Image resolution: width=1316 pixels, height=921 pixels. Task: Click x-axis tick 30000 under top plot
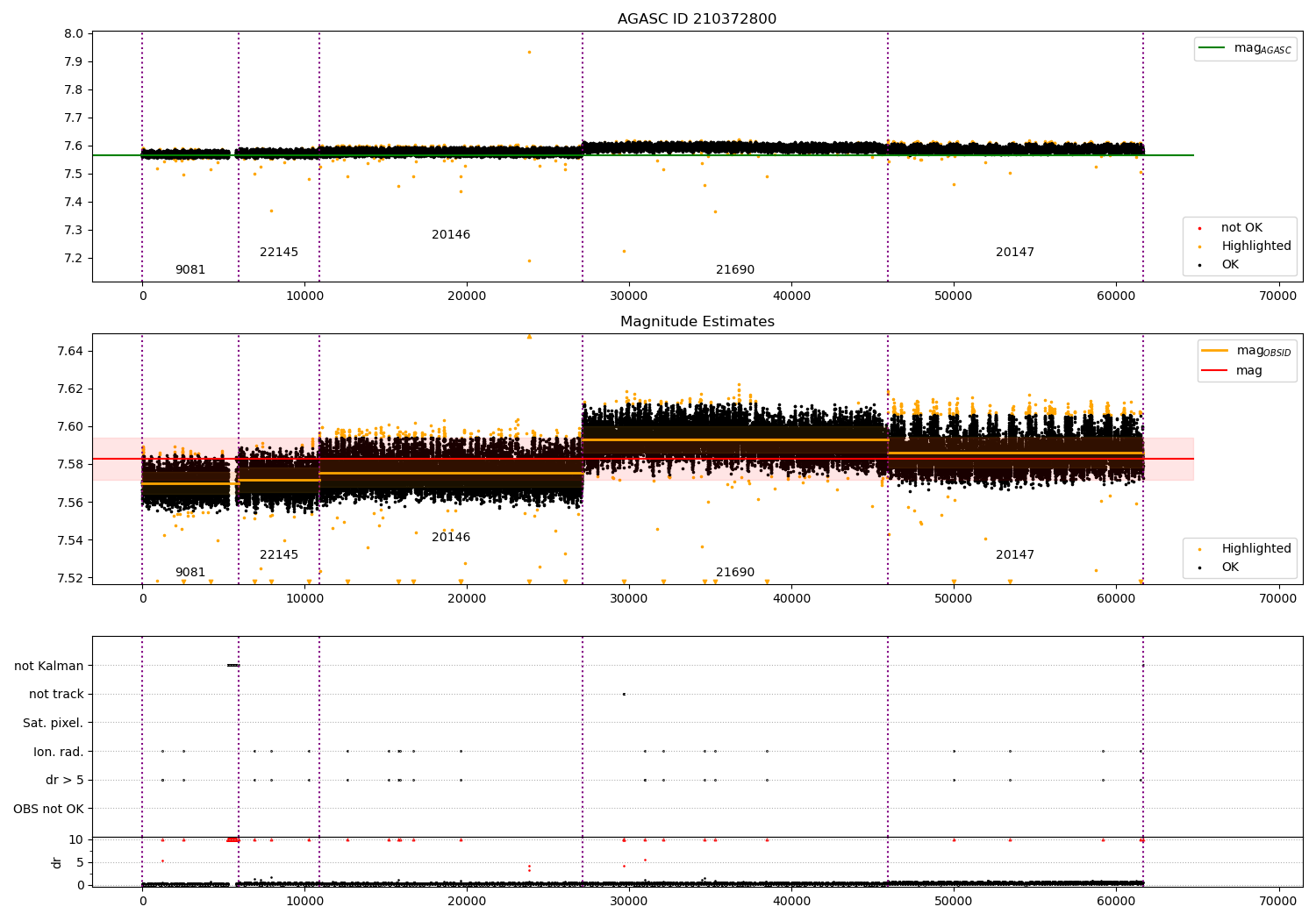(629, 296)
